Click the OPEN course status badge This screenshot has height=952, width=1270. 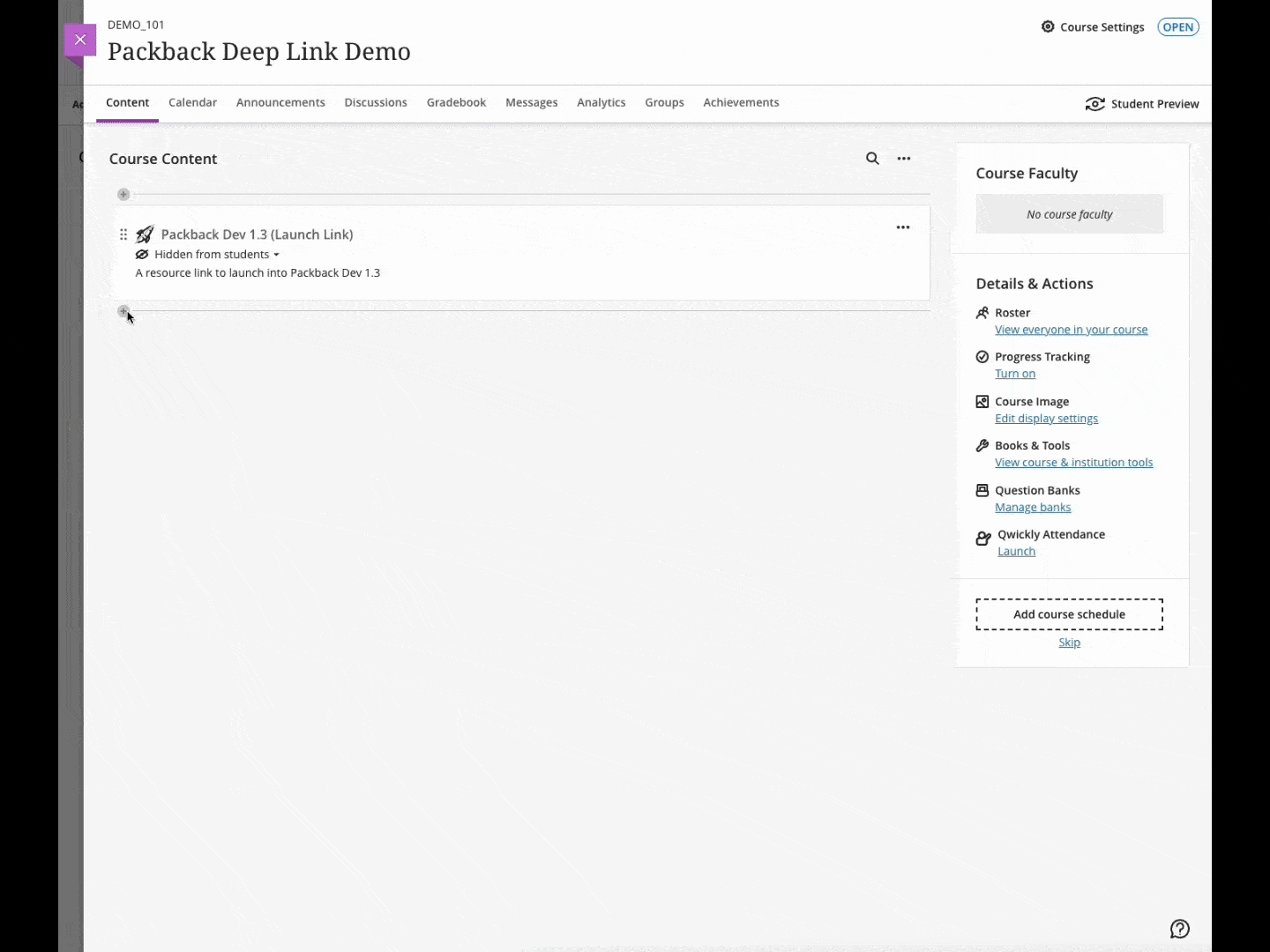[x=1178, y=27]
